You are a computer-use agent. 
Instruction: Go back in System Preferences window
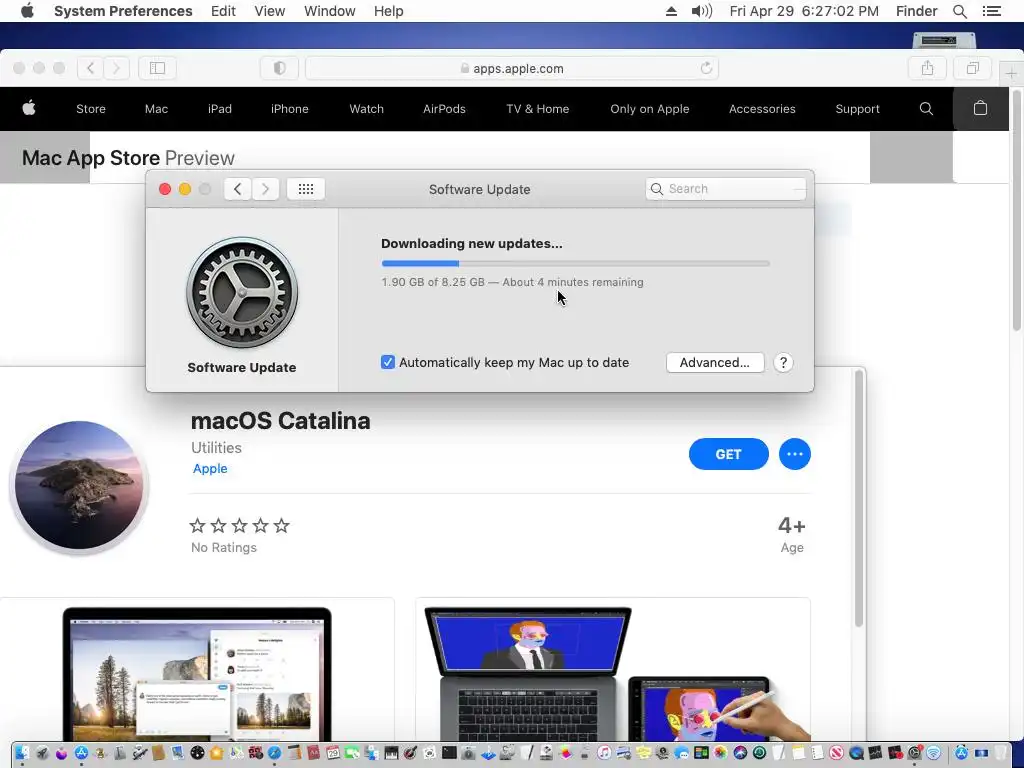pos(238,189)
